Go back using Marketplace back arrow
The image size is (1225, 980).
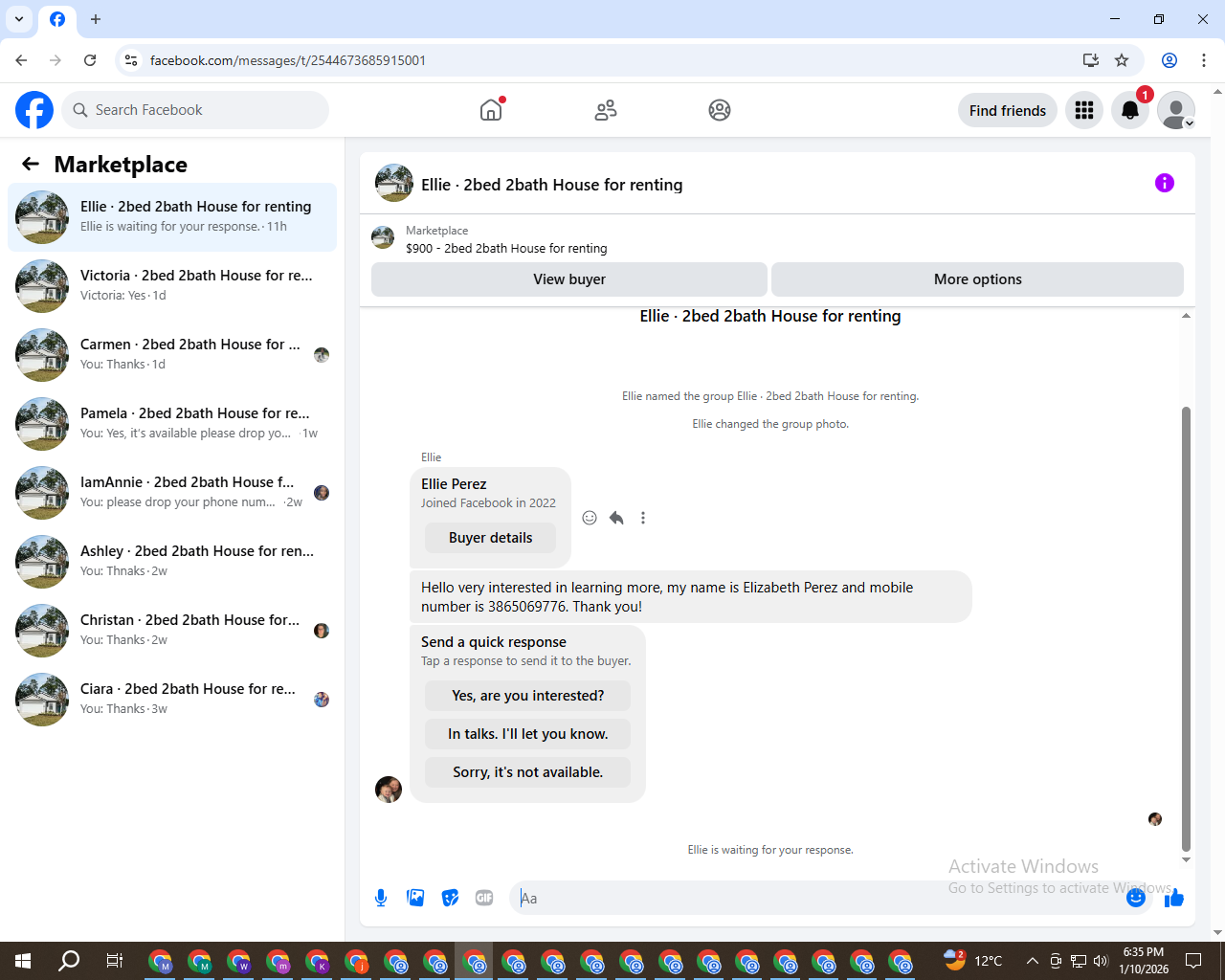coord(31,164)
